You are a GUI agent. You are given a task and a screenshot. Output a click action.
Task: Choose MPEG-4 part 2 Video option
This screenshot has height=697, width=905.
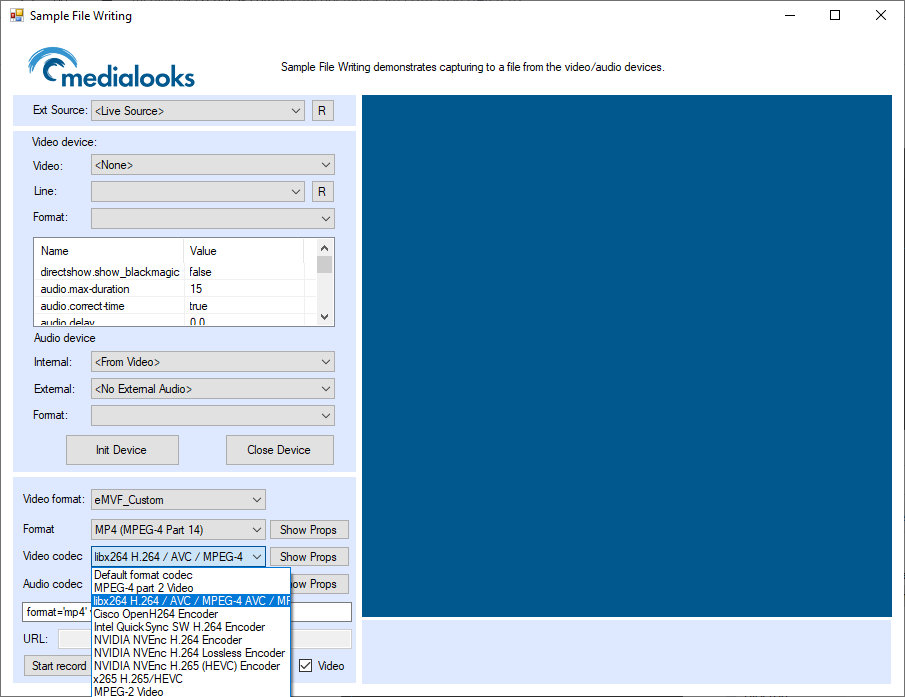point(191,588)
